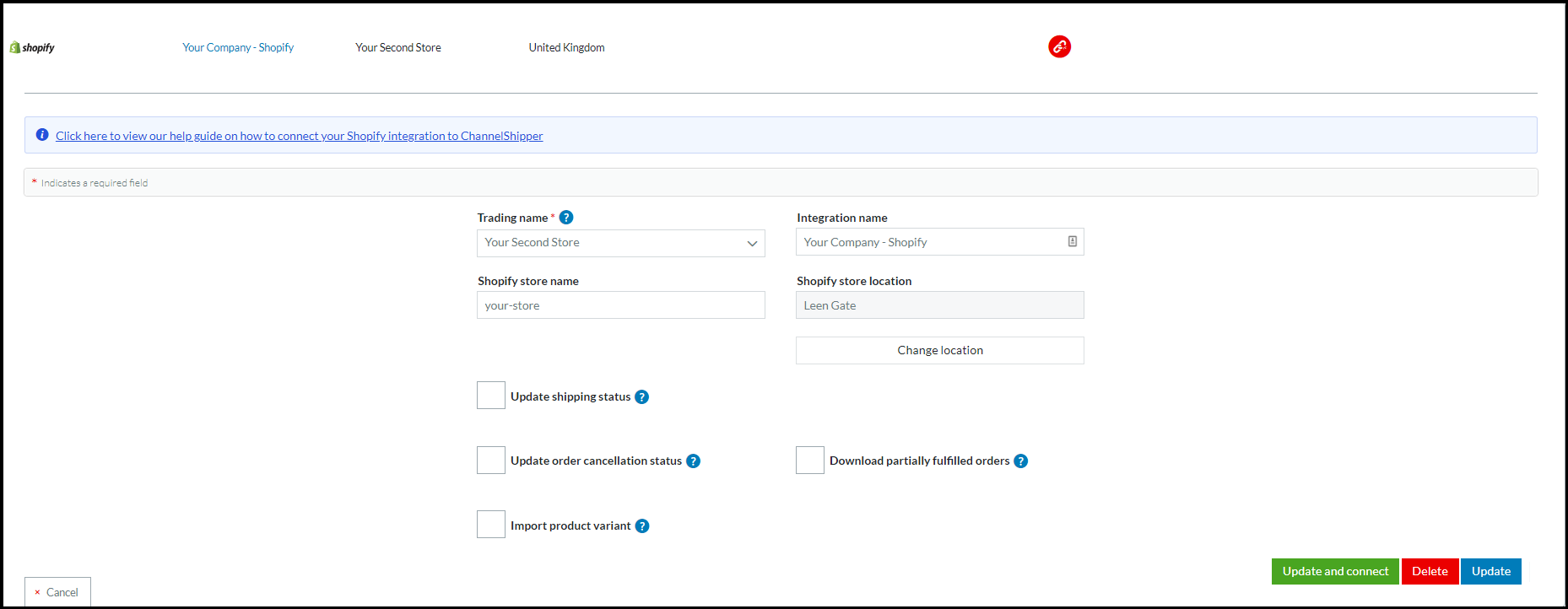
Task: Click the Update and connect button
Action: [1335, 571]
